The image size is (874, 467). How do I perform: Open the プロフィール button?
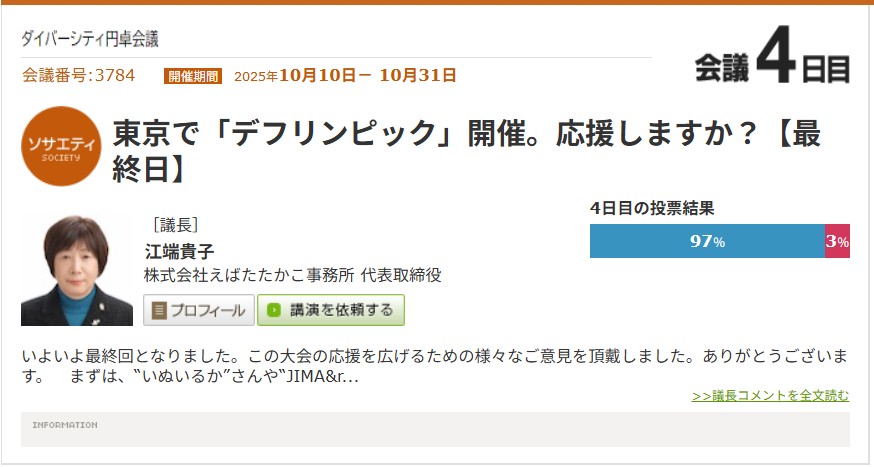199,310
